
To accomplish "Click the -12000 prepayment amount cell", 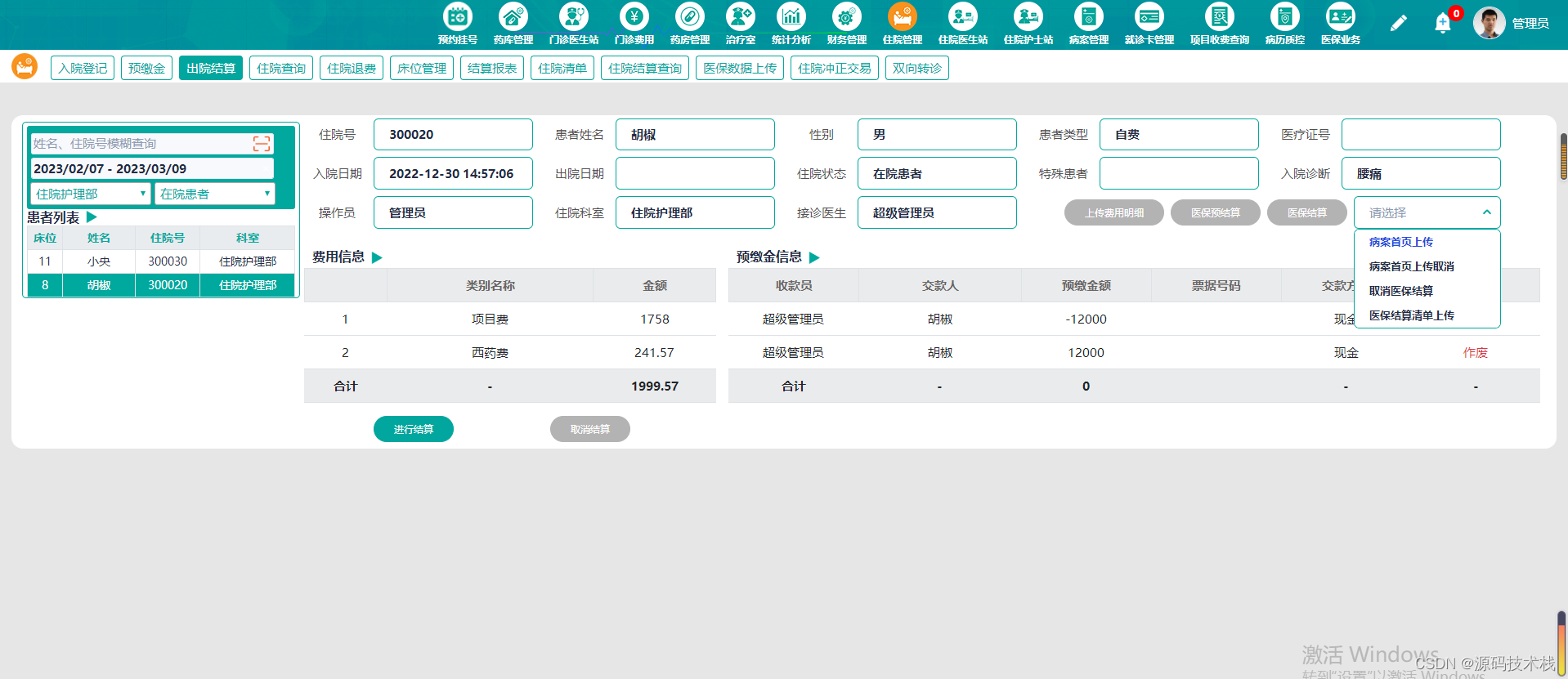I will 1086,319.
